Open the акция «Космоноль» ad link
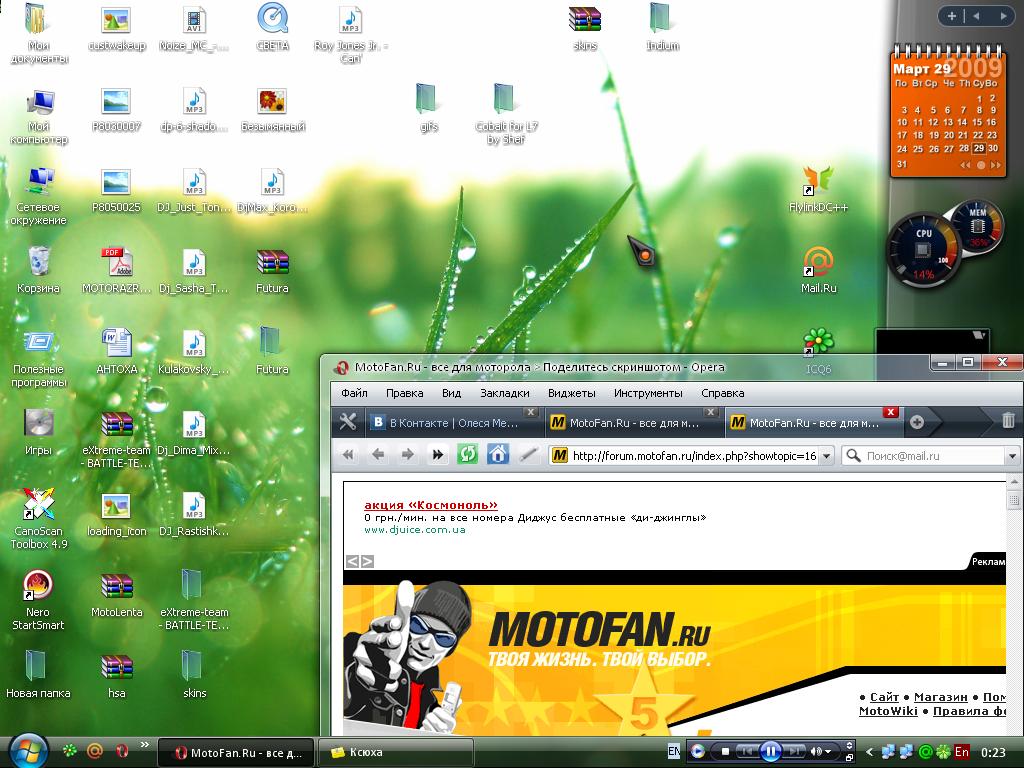The width and height of the screenshot is (1024, 768). click(431, 505)
